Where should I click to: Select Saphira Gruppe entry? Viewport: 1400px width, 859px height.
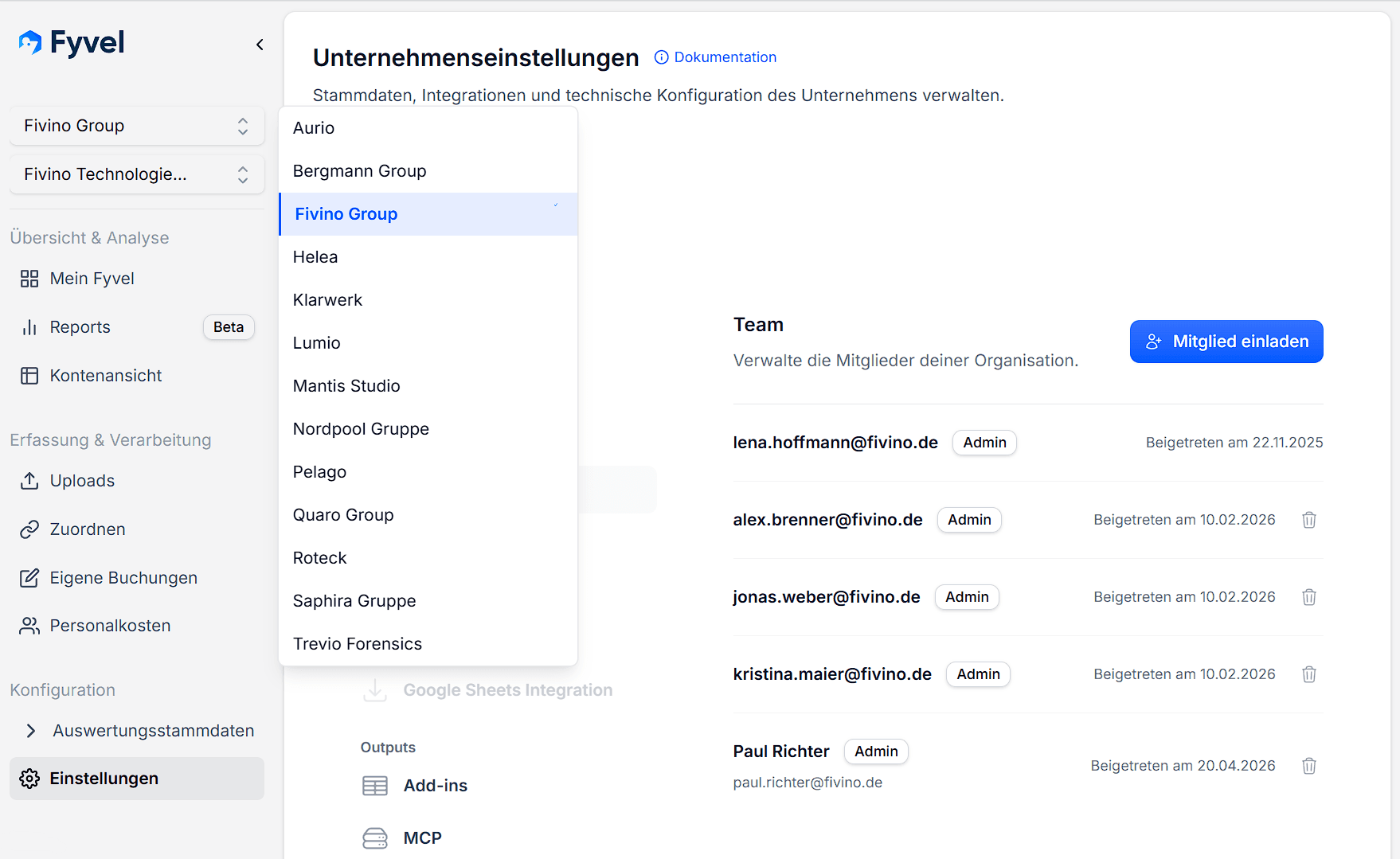pos(428,601)
